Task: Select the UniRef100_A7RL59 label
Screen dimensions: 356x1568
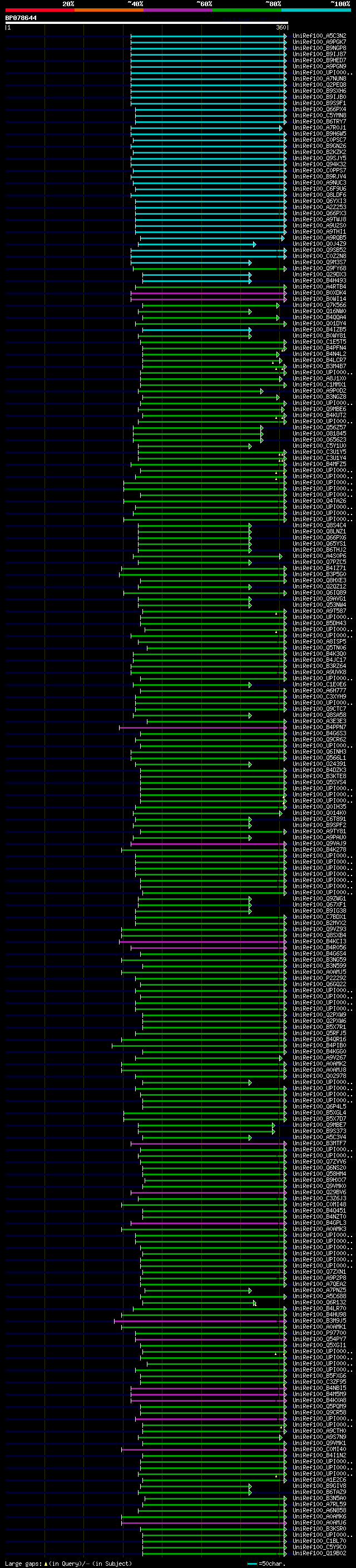Action: coord(319,1504)
